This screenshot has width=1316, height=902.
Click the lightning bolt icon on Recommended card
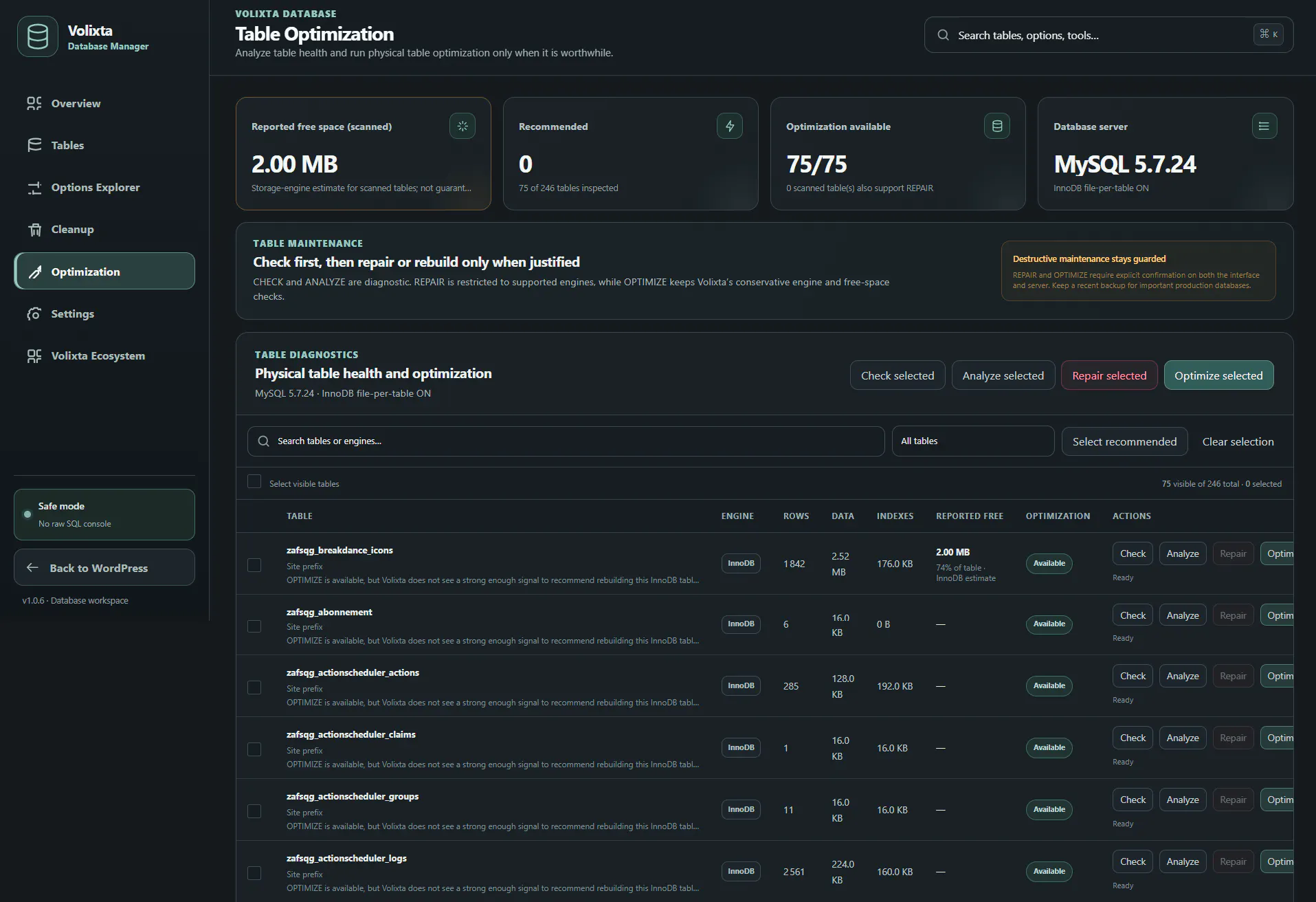(x=730, y=126)
